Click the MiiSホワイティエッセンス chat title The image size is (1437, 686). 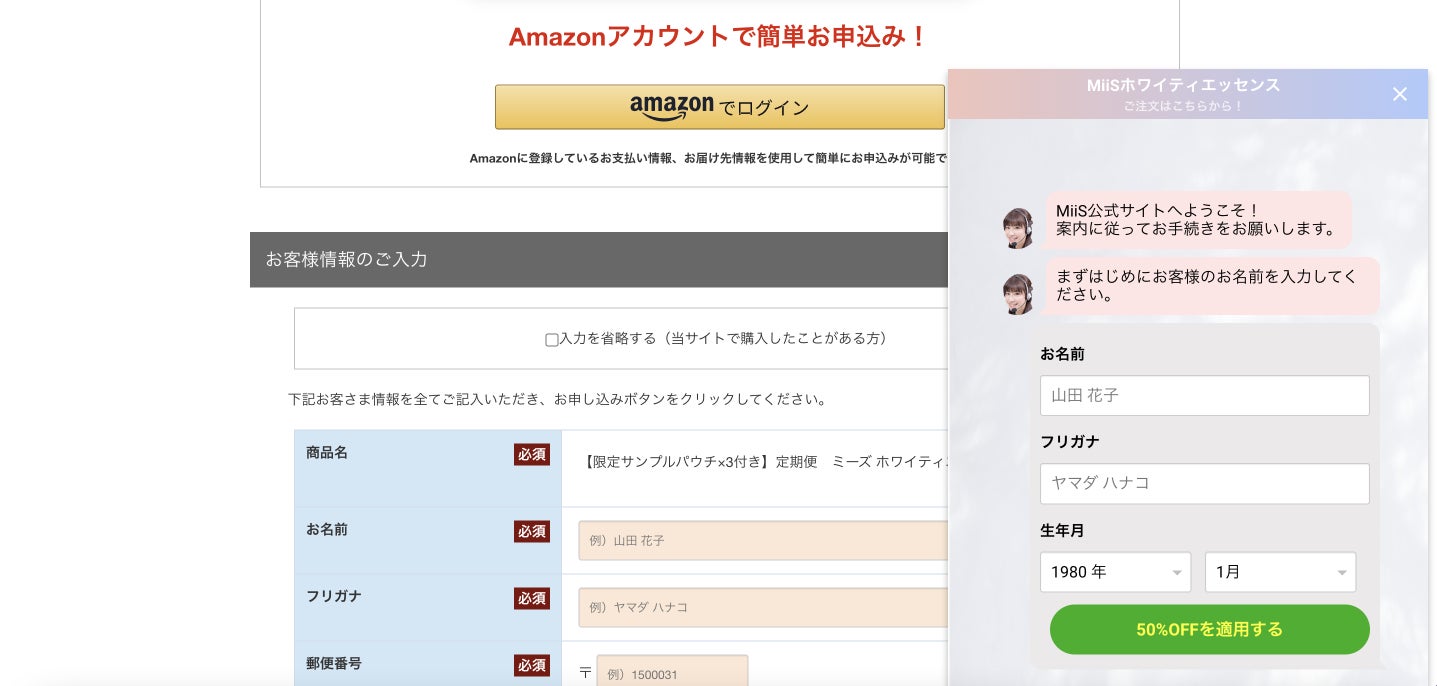pos(1183,86)
